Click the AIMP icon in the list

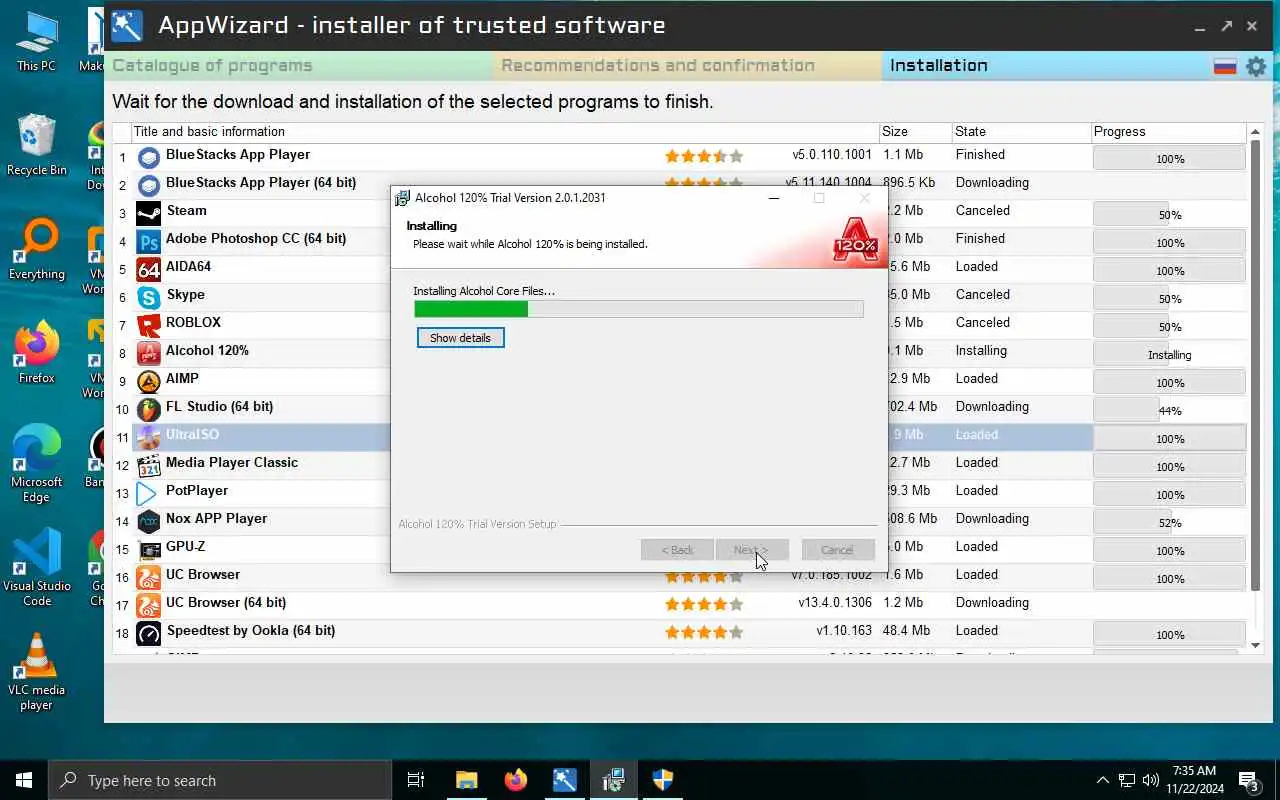[x=148, y=381]
